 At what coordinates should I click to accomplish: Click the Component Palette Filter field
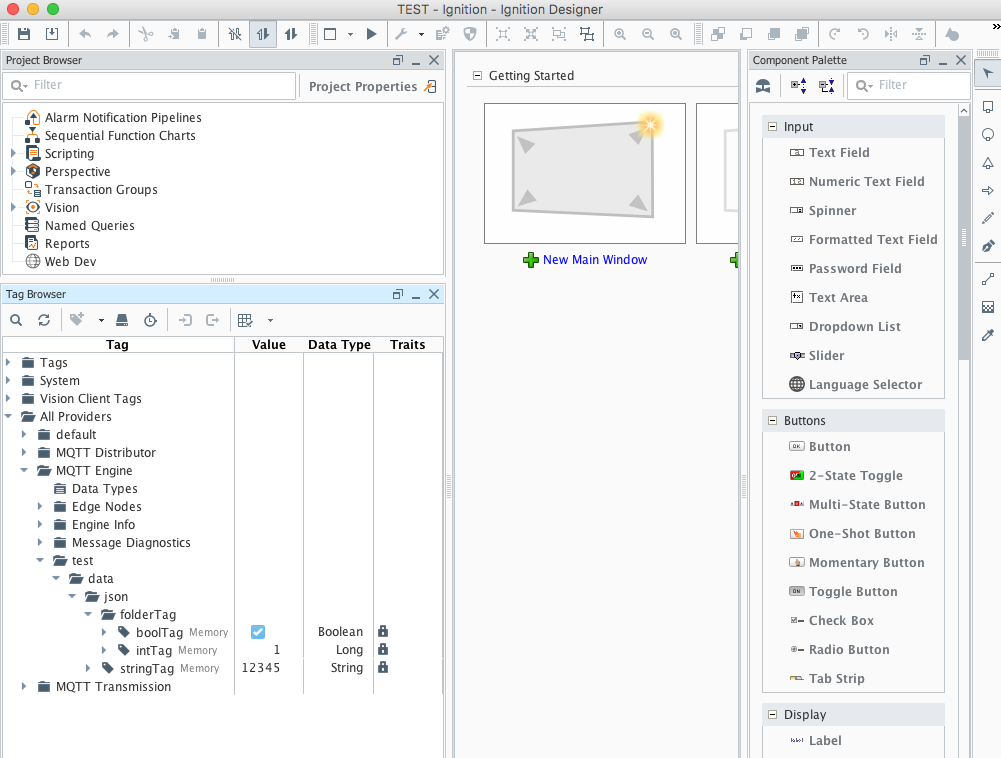[x=908, y=85]
